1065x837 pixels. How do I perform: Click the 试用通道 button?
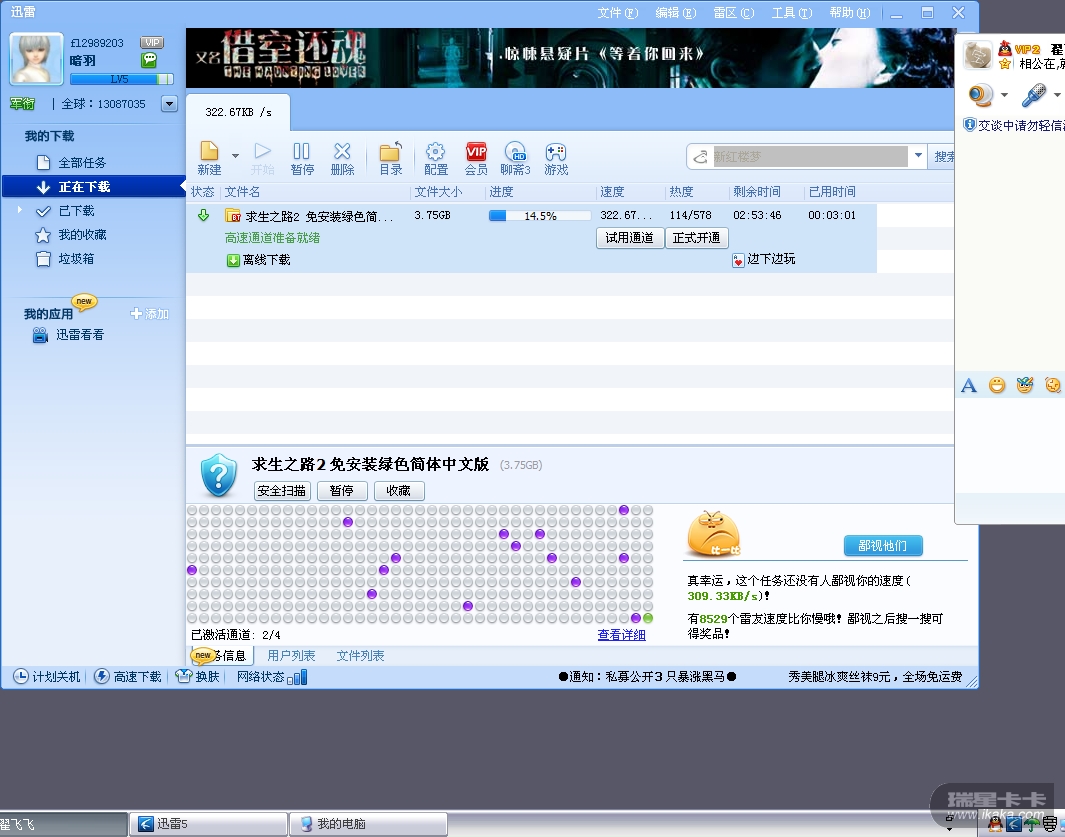tap(630, 238)
